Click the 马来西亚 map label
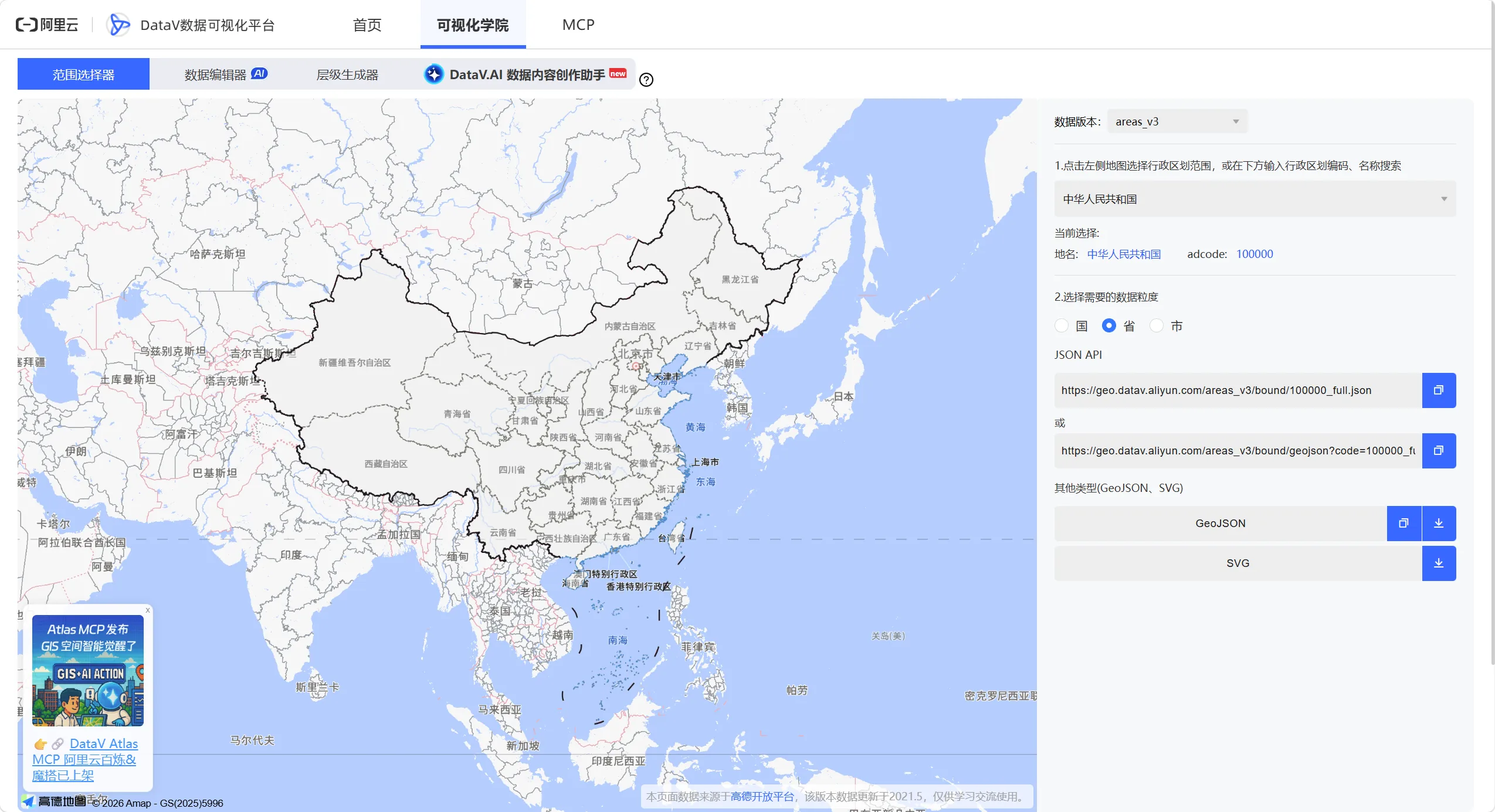 tap(500, 710)
